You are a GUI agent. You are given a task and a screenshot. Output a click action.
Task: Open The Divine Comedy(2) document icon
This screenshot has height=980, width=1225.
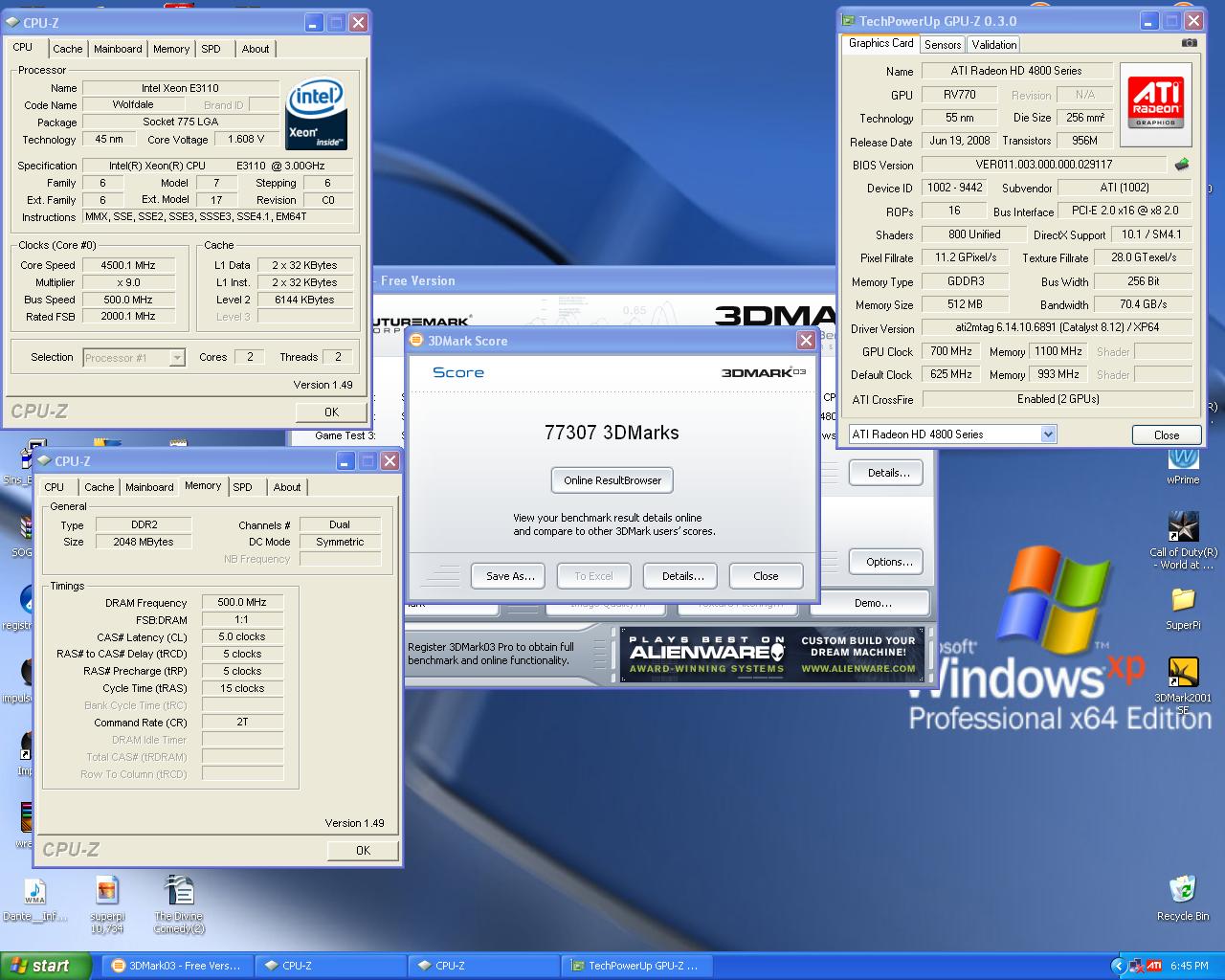(179, 904)
